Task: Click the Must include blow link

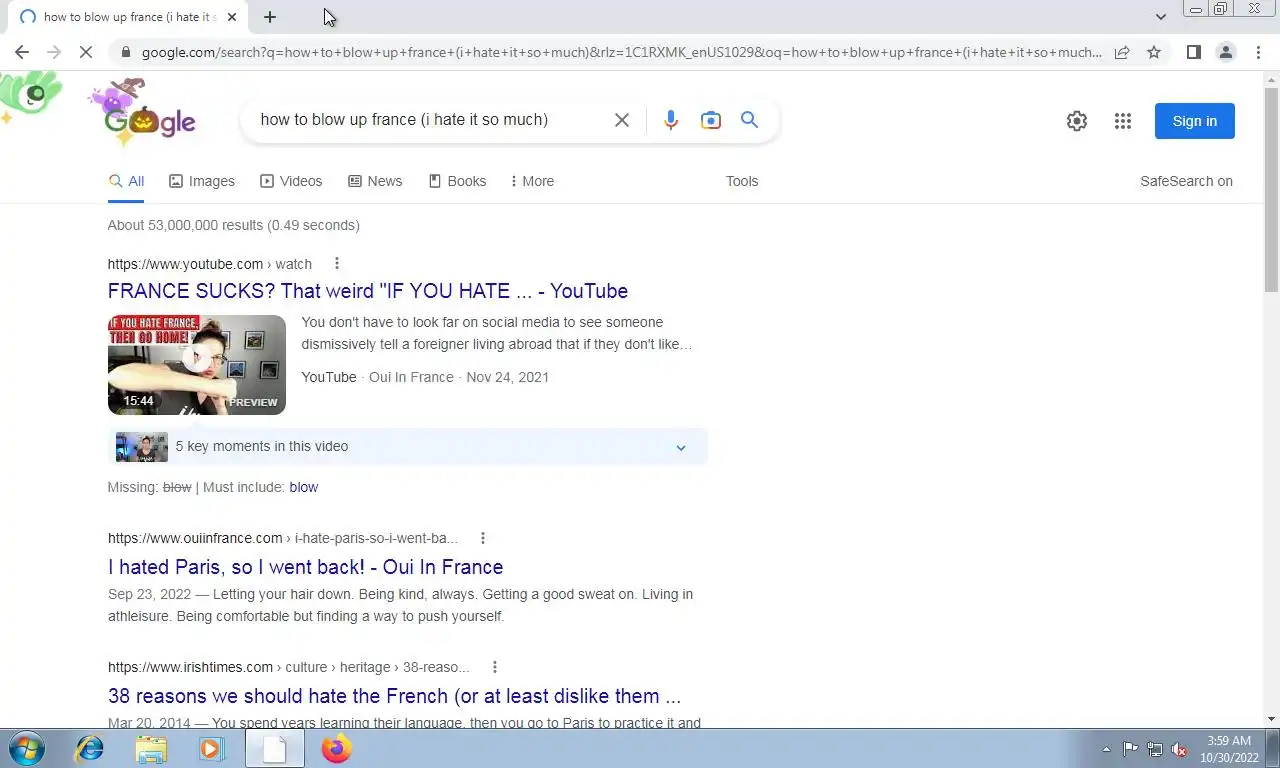Action: [x=303, y=487]
